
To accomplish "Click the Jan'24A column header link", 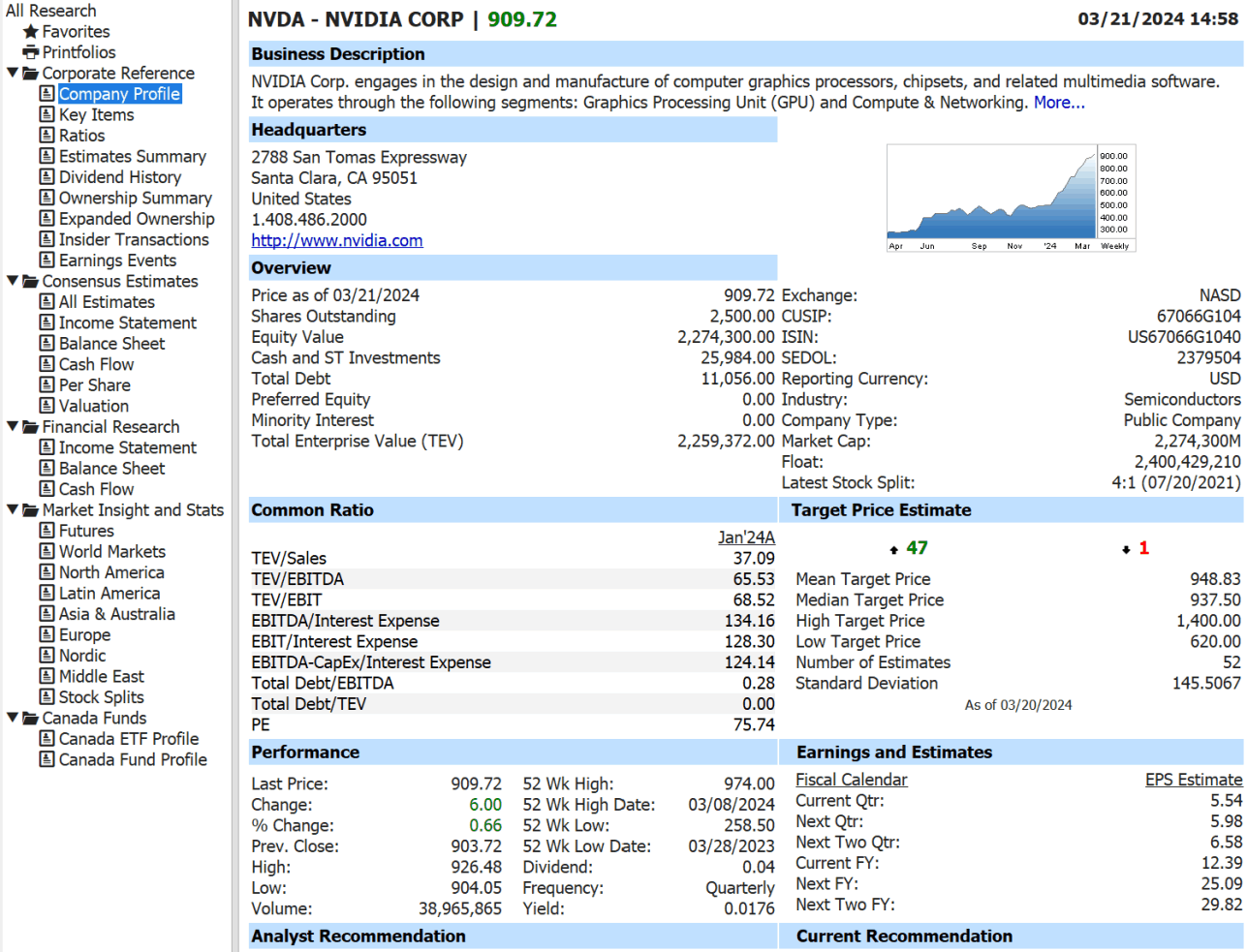I will [x=746, y=537].
